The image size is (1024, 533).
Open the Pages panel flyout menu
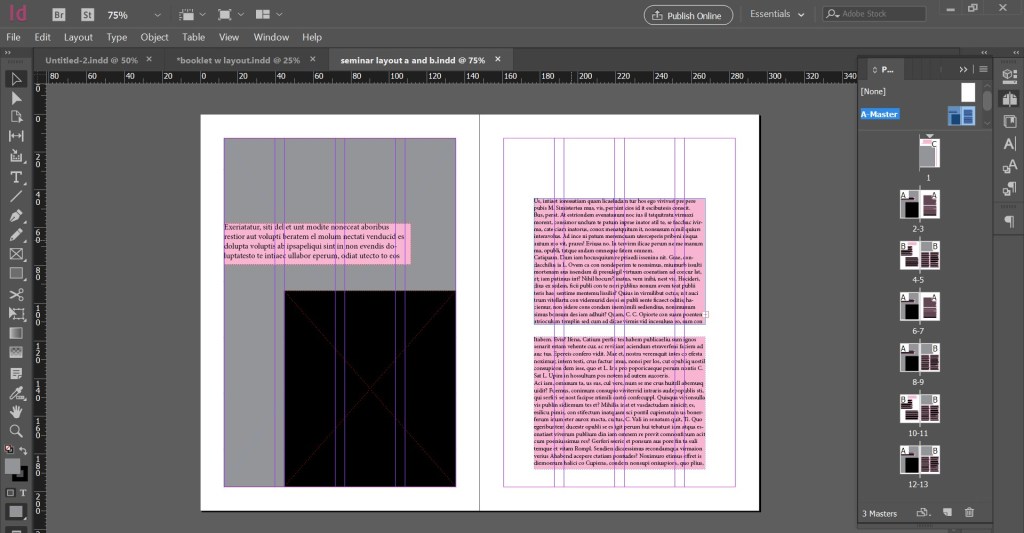(984, 69)
